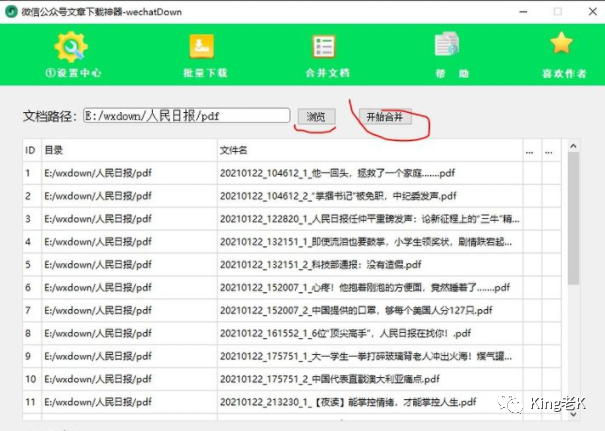Select file 20210122_152007_2_中国提供的口罩
The width and height of the screenshot is (605, 431).
tap(370, 310)
